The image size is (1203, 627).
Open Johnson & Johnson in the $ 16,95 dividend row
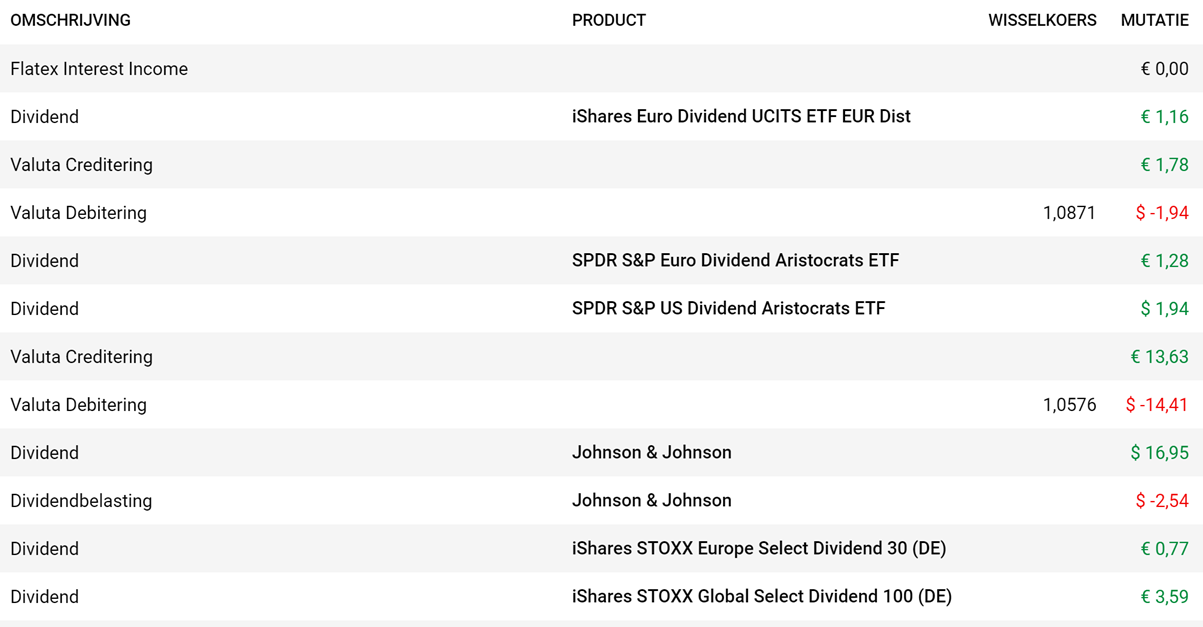(651, 453)
